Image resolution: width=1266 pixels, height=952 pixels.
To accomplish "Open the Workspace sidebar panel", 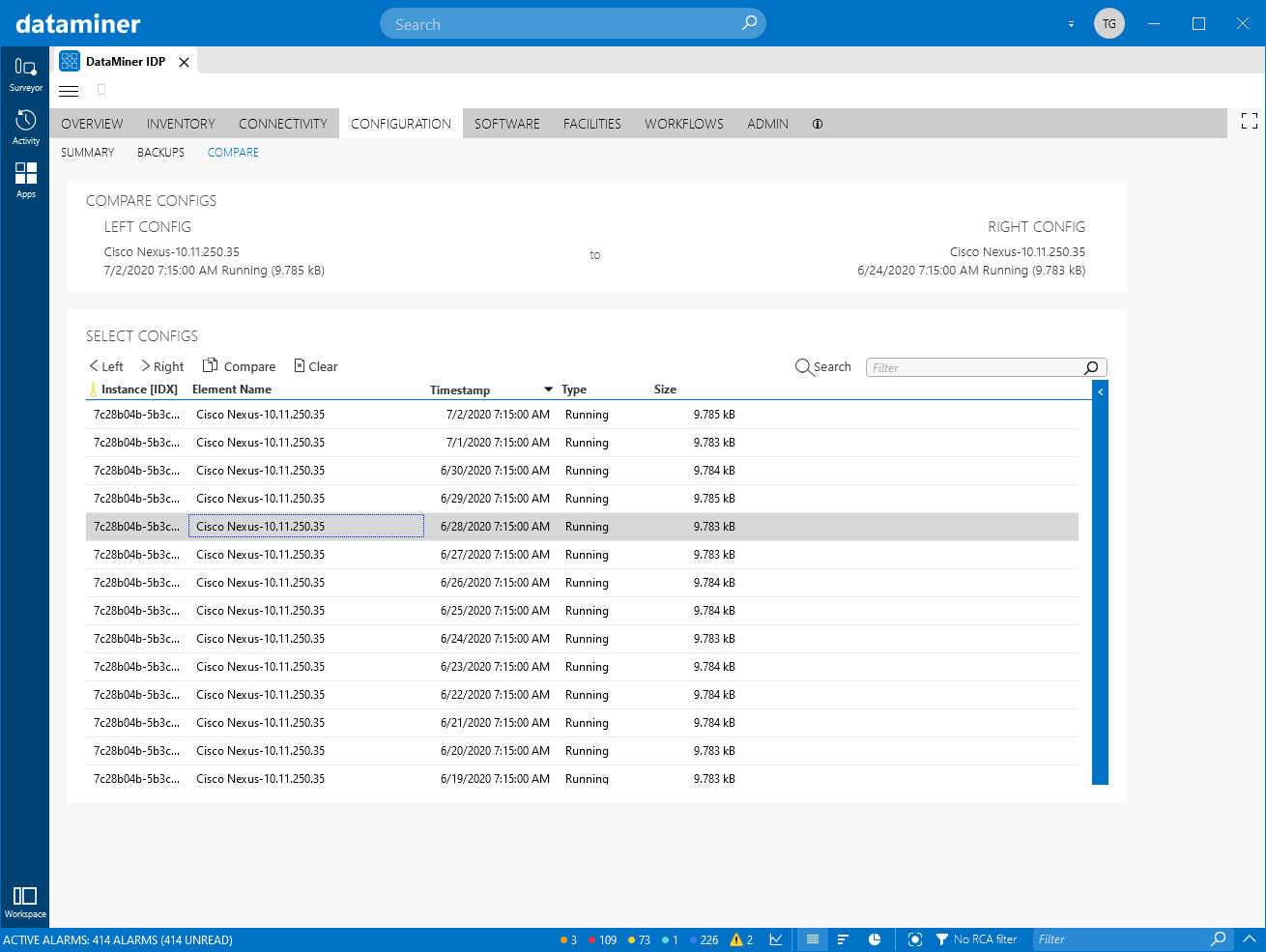I will tap(25, 903).
